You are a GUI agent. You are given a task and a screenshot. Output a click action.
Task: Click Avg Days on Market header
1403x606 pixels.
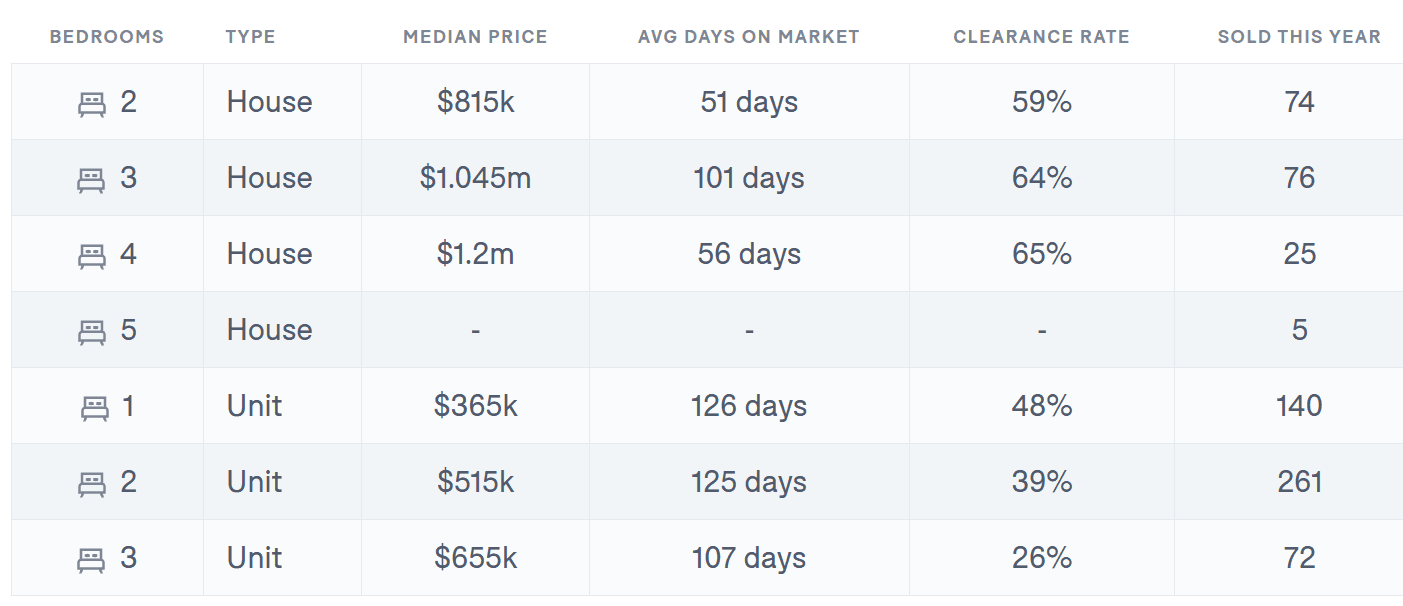[749, 37]
